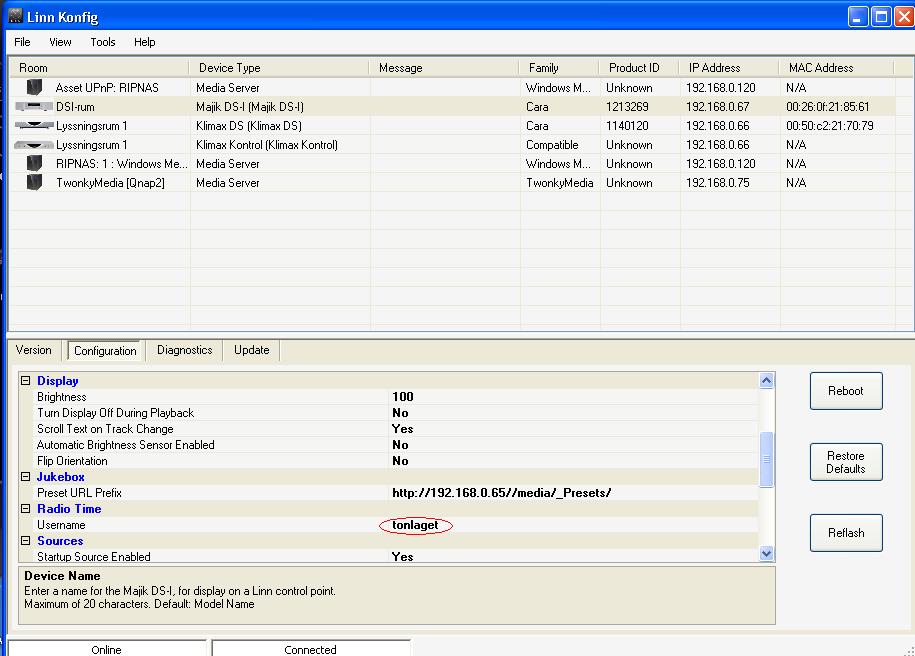Select the Klimax DS device icon
Screen dimensions: 915x656
pyautogui.click(x=34, y=125)
